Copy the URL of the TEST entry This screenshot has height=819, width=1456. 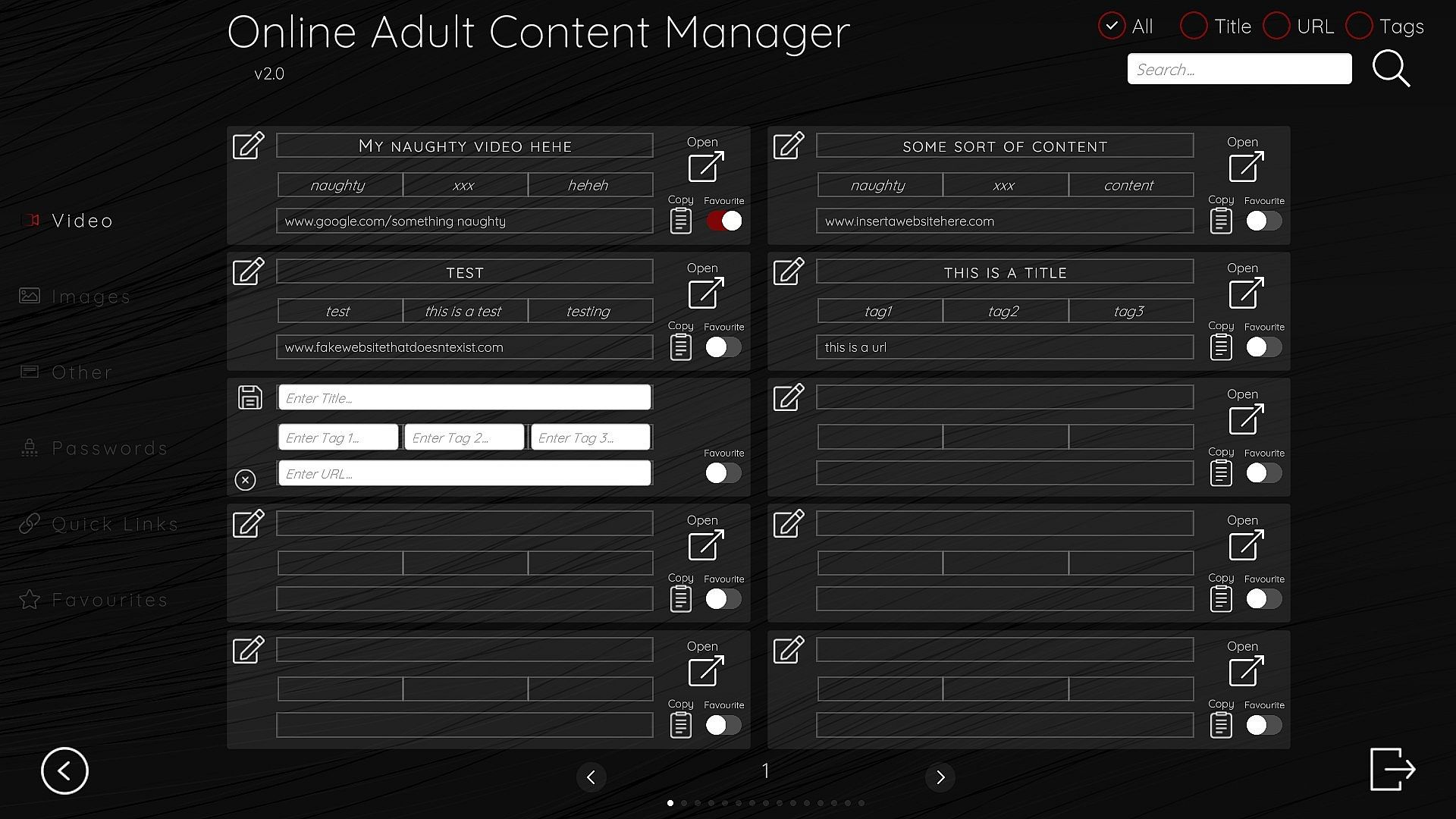680,347
